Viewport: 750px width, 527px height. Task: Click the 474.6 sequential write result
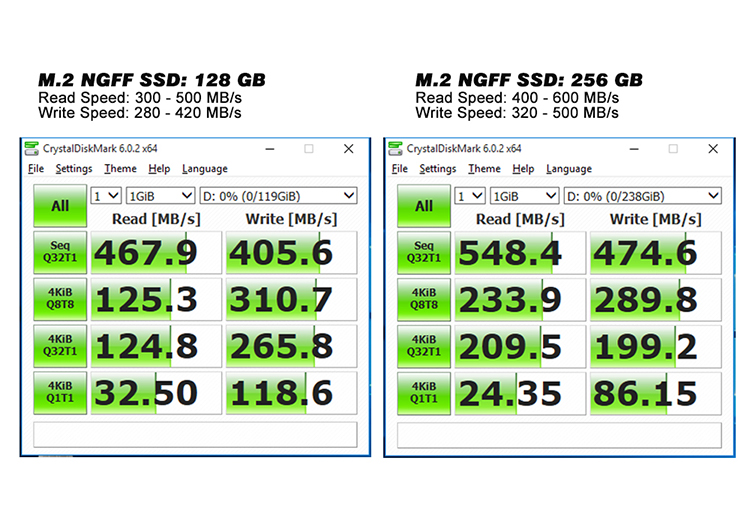click(x=656, y=253)
